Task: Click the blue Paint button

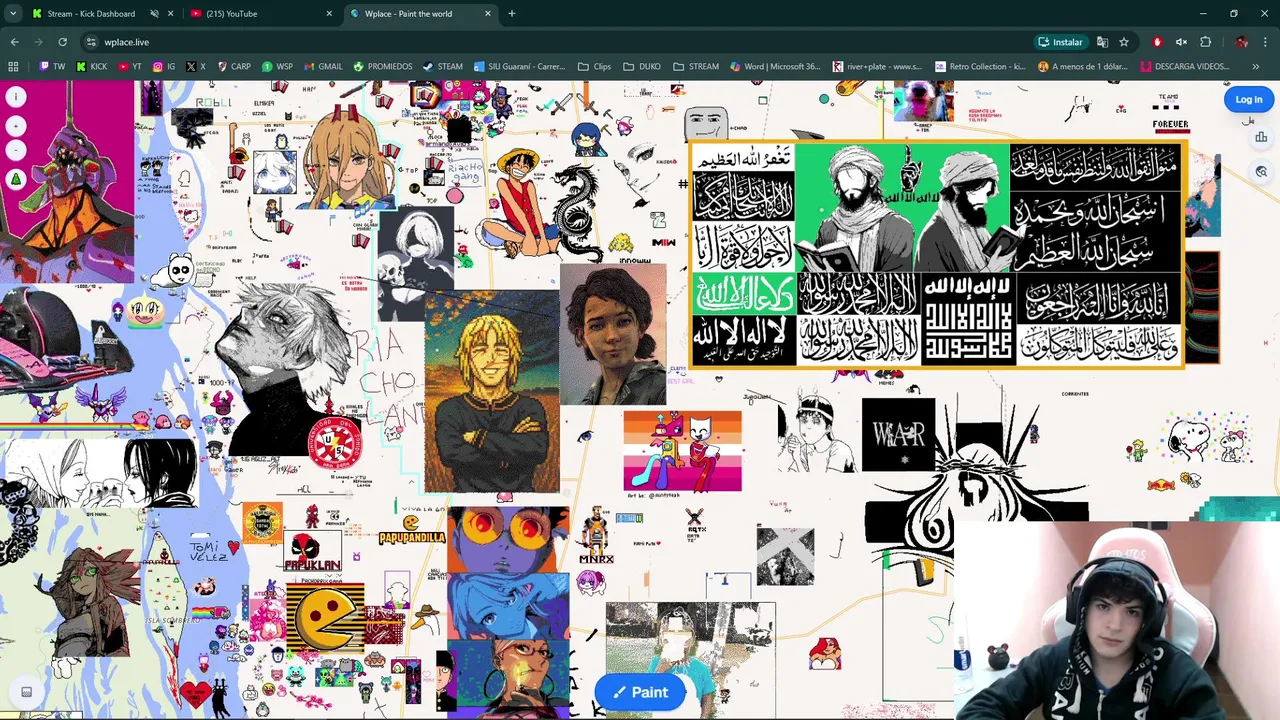Action: pyautogui.click(x=640, y=692)
